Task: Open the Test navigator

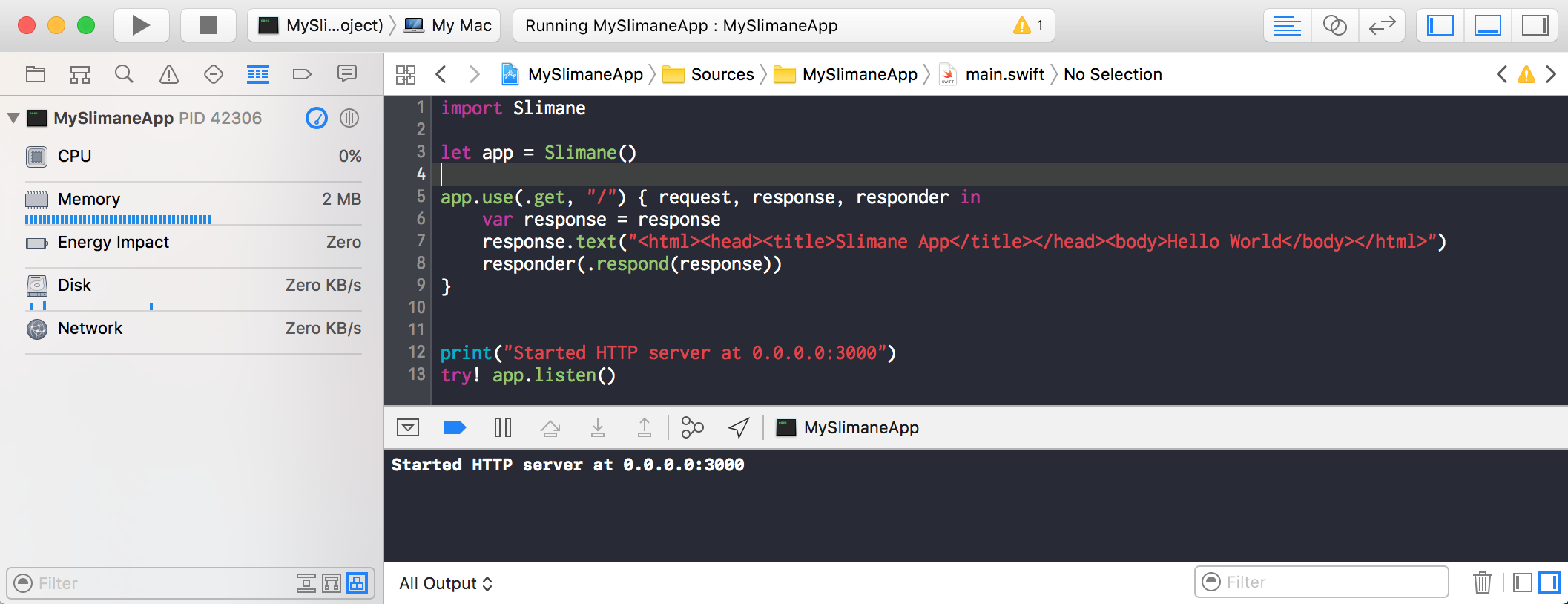Action: pyautogui.click(x=214, y=74)
